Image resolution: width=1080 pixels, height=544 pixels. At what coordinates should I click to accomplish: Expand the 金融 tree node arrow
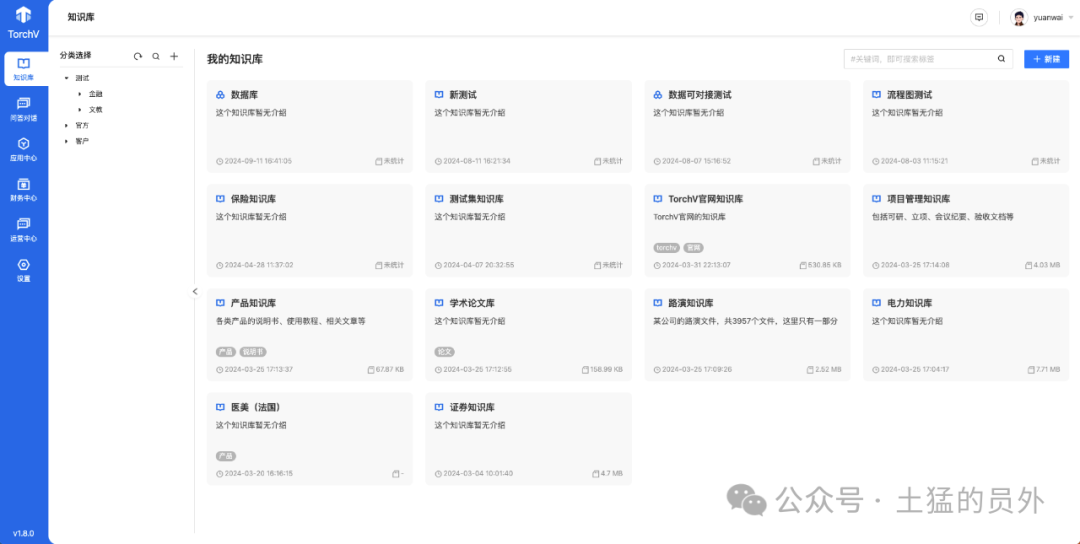(80, 94)
